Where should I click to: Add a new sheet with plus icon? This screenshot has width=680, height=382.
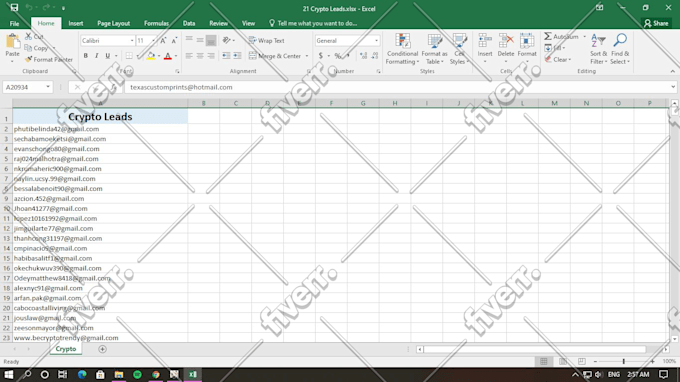click(x=102, y=349)
